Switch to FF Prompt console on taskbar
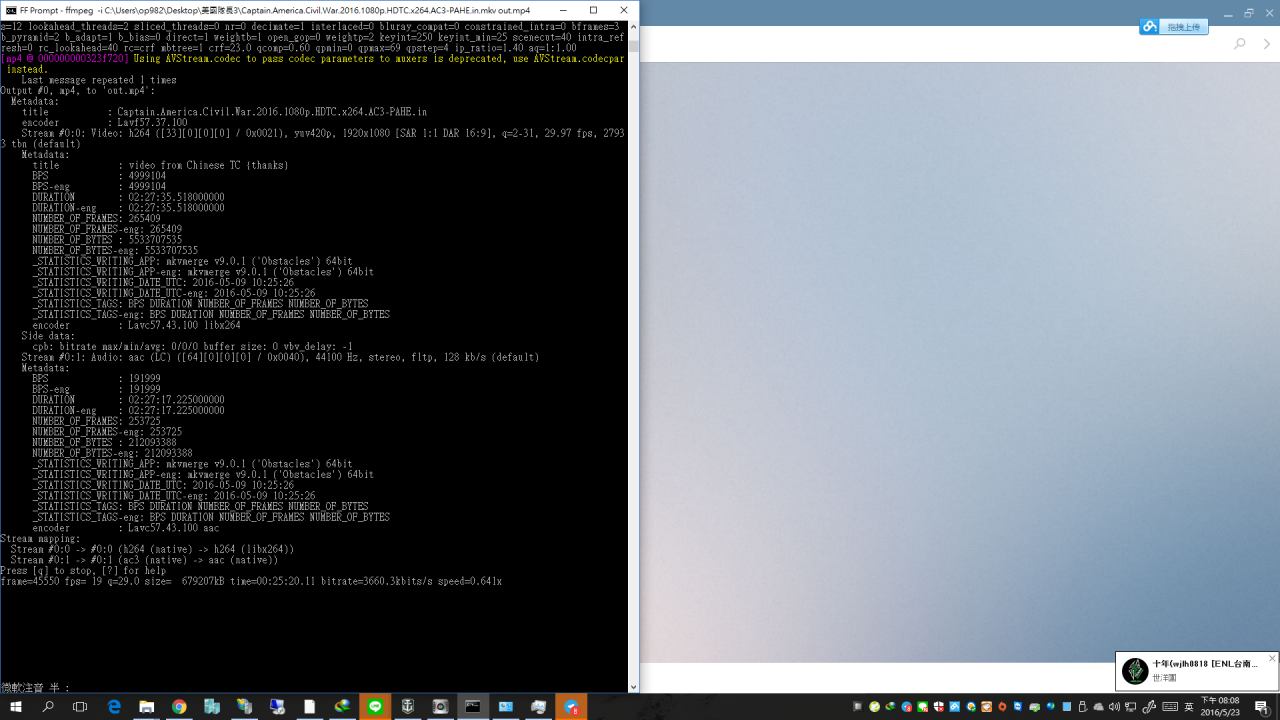 pyautogui.click(x=473, y=706)
